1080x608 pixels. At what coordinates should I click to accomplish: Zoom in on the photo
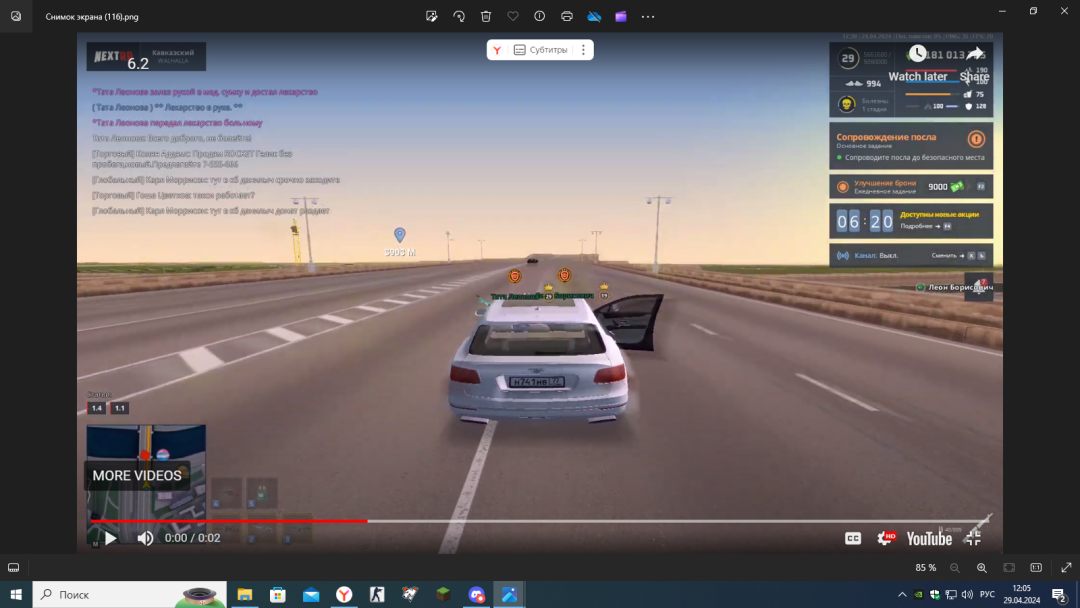pyautogui.click(x=982, y=568)
